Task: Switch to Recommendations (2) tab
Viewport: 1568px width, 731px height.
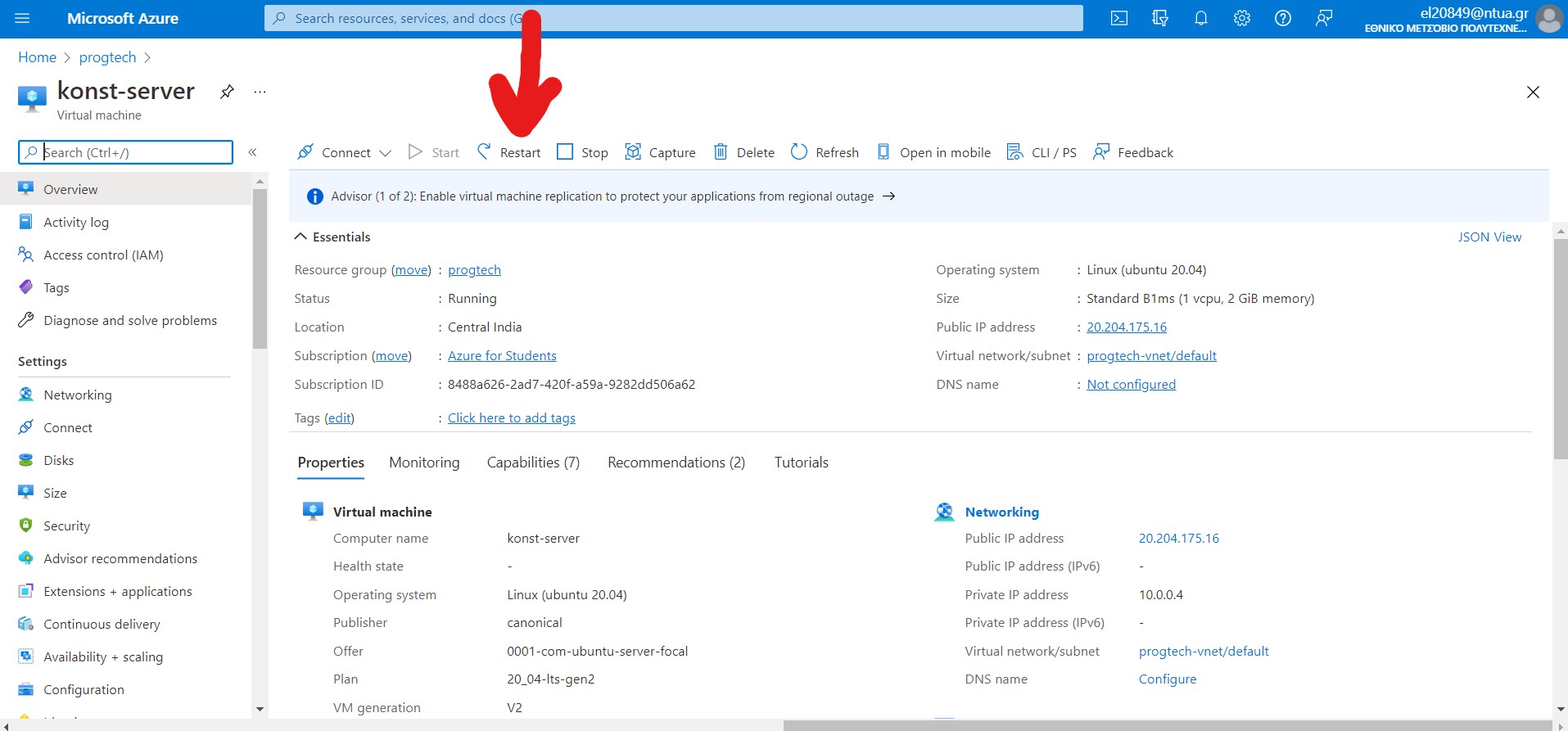Action: [676, 463]
